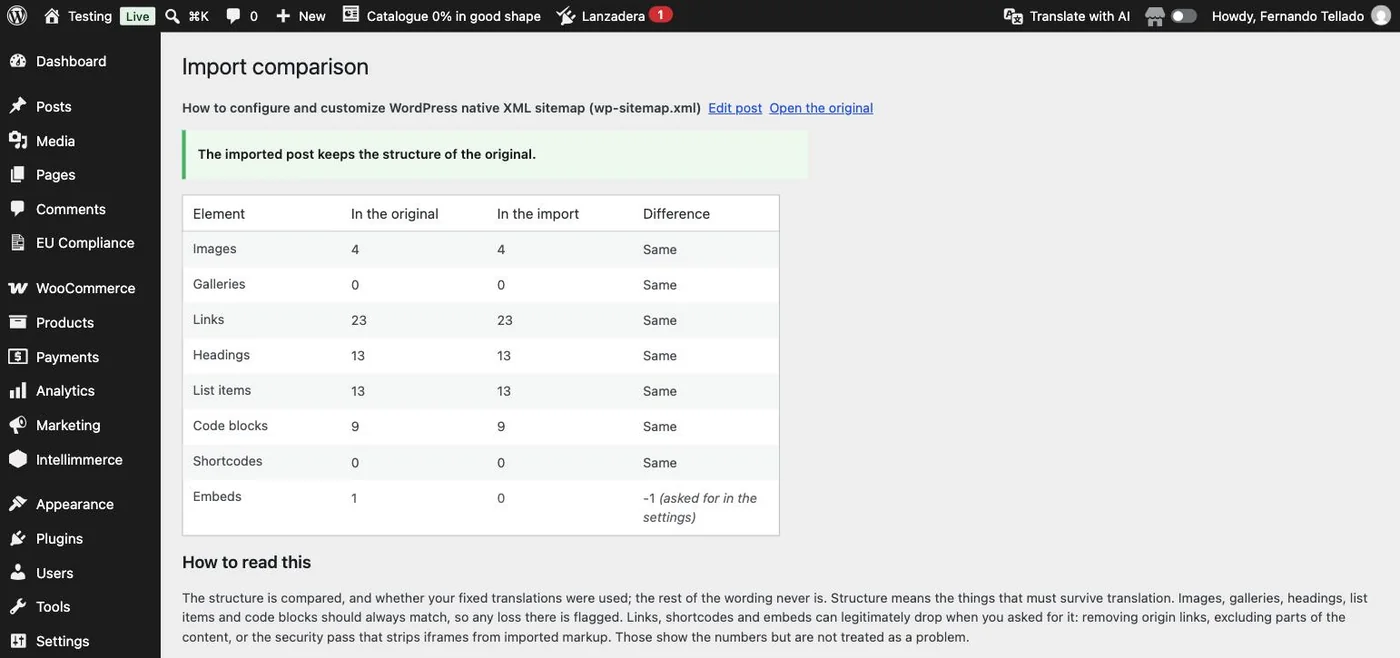Click the 'In the original' column header
The width and height of the screenshot is (1400, 658).
[x=394, y=214]
